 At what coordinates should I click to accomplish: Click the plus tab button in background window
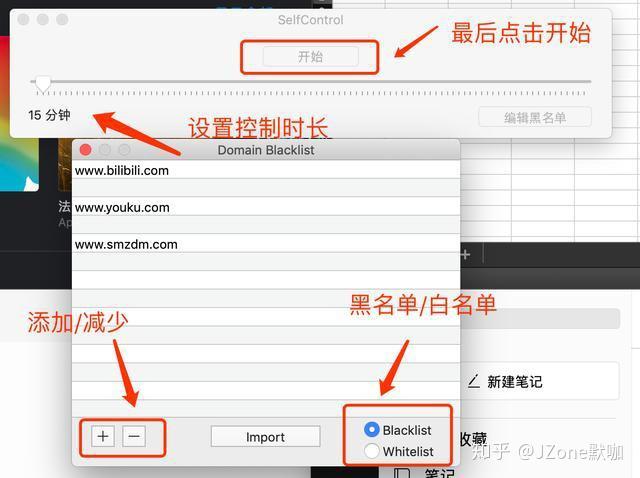click(x=465, y=255)
